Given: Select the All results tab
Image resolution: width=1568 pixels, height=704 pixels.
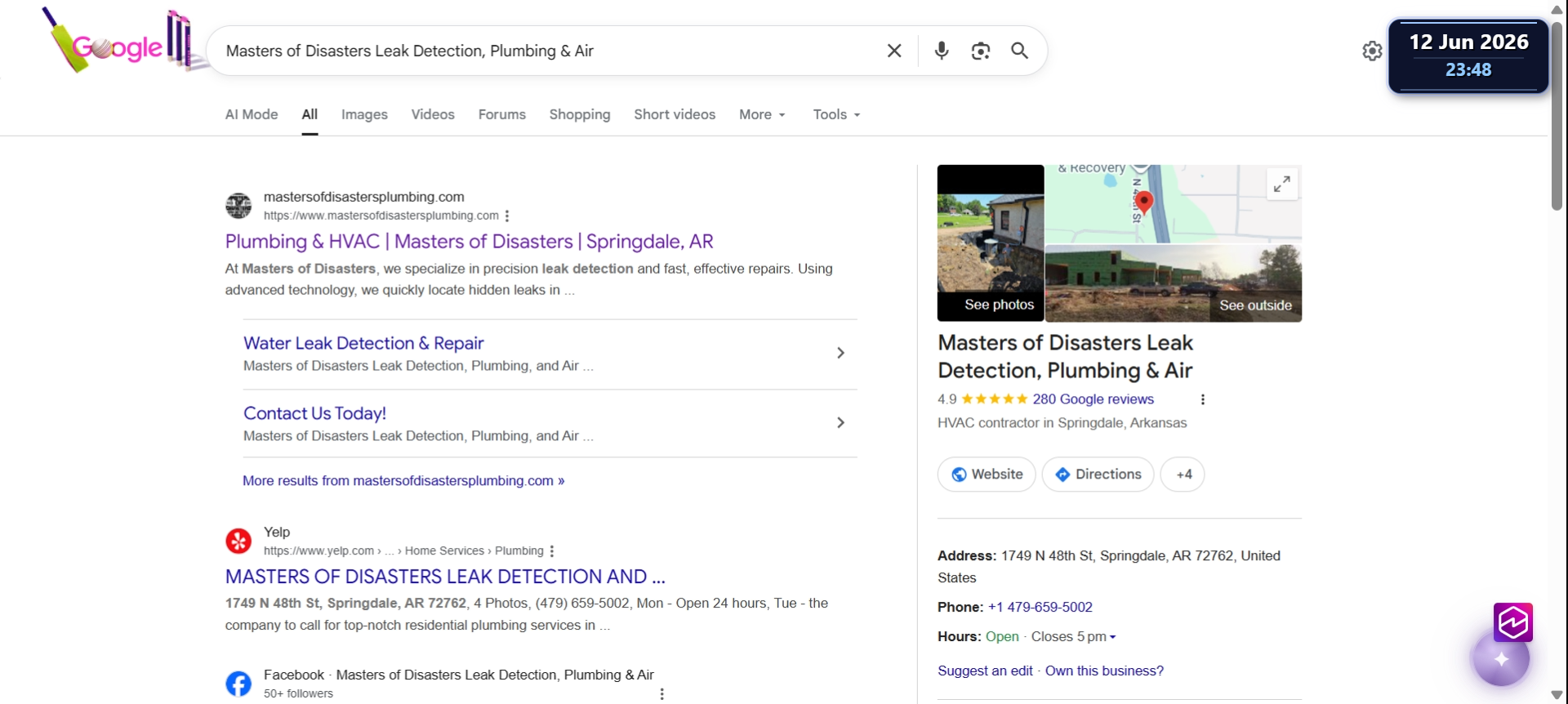Looking at the screenshot, I should click(x=310, y=114).
